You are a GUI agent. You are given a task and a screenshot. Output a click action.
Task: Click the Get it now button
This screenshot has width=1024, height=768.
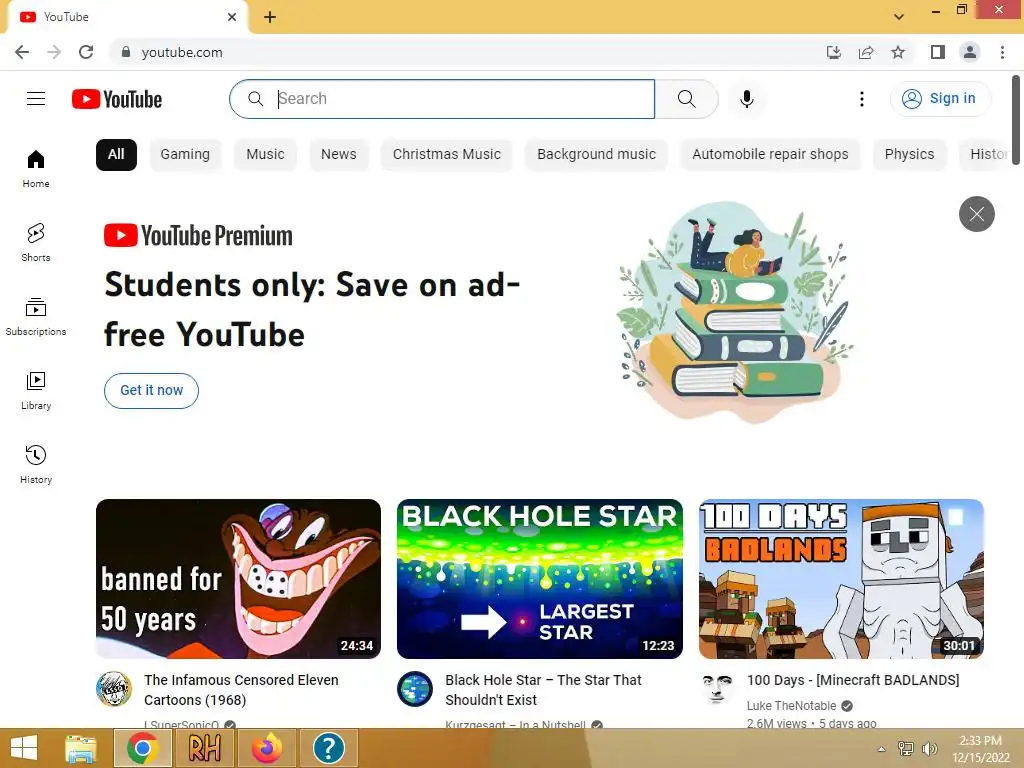(152, 391)
